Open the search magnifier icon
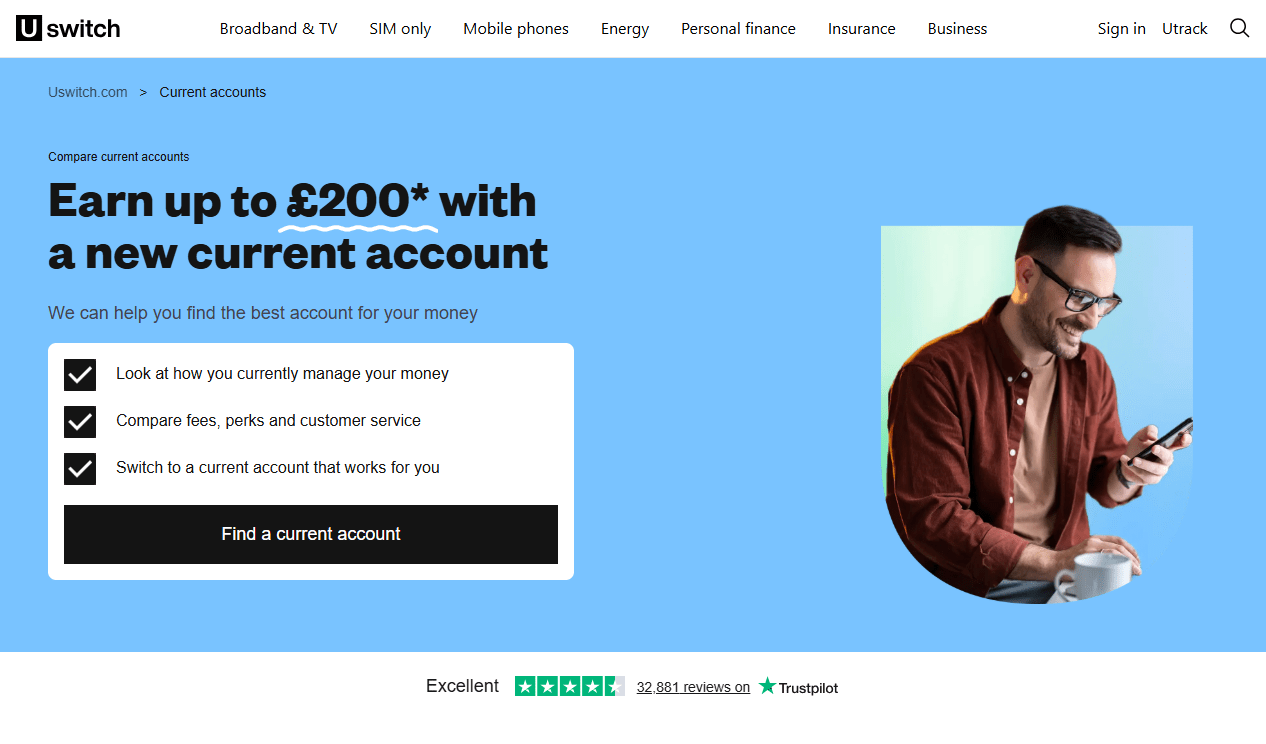 [1239, 28]
